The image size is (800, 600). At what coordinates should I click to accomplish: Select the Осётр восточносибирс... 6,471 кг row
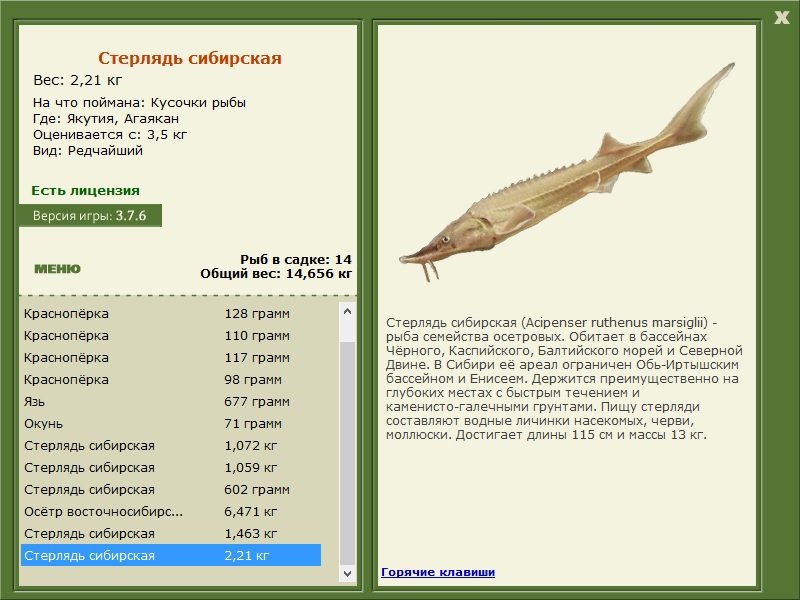[x=171, y=511]
